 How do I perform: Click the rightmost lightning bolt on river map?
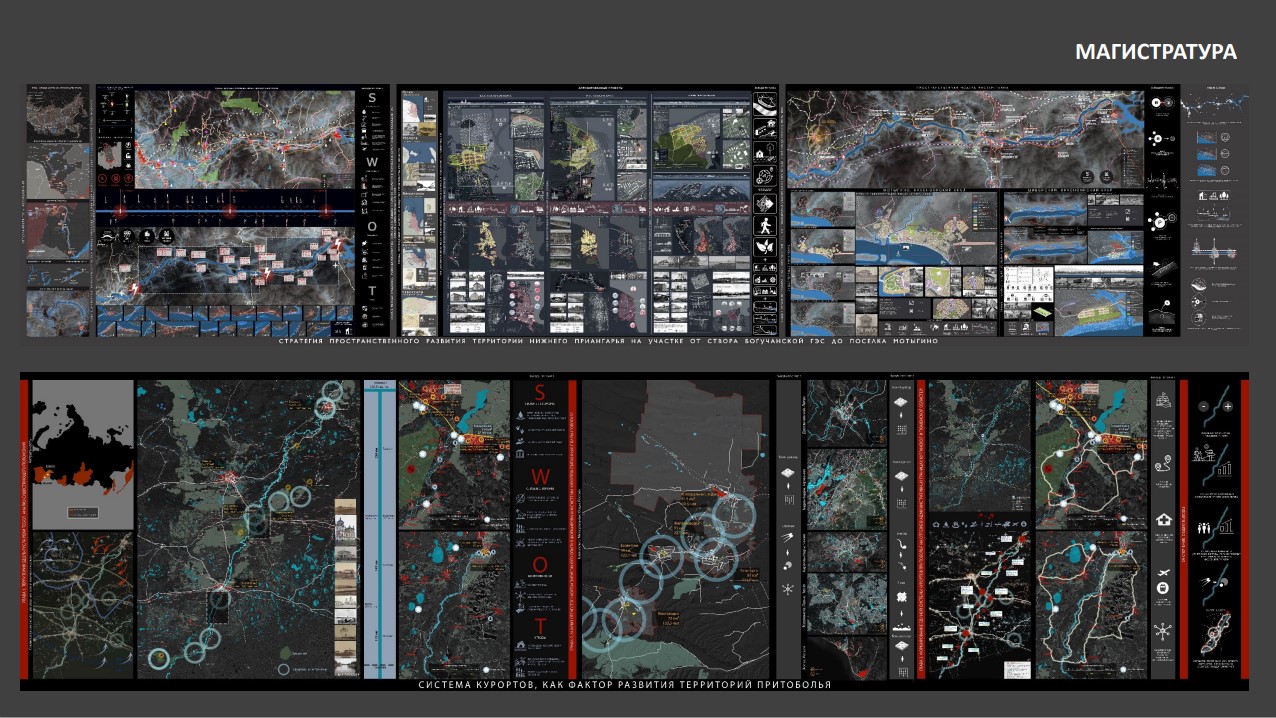click(338, 244)
